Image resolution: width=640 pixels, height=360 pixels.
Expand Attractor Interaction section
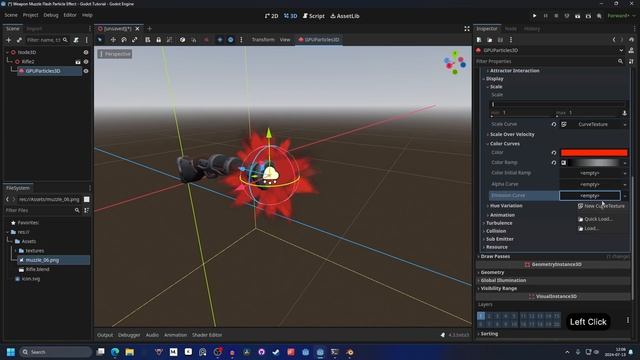514,71
